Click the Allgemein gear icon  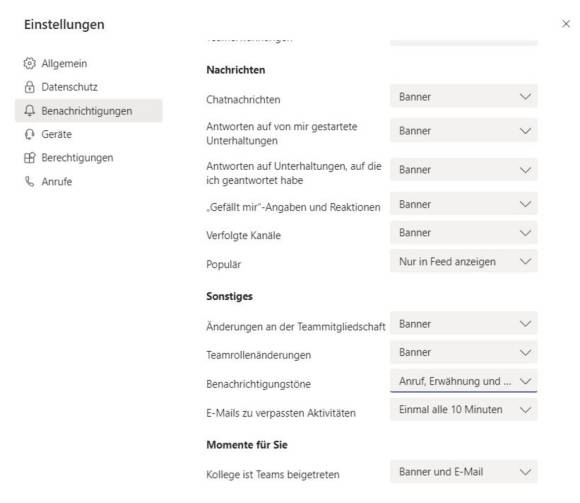click(30, 63)
